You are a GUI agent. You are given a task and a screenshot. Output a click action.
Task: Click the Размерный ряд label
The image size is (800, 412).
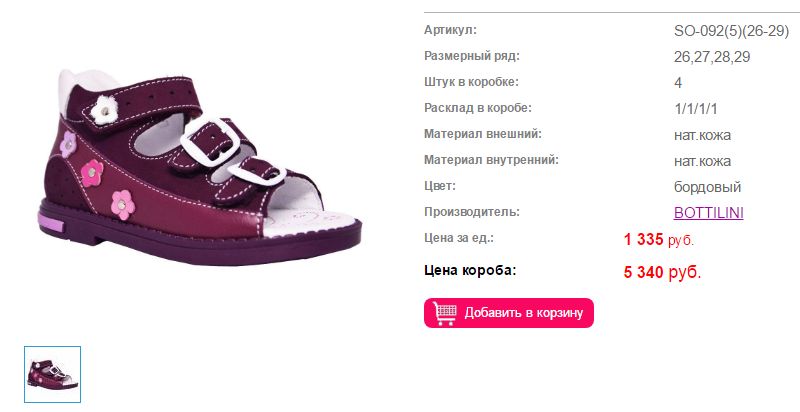pyautogui.click(x=471, y=56)
